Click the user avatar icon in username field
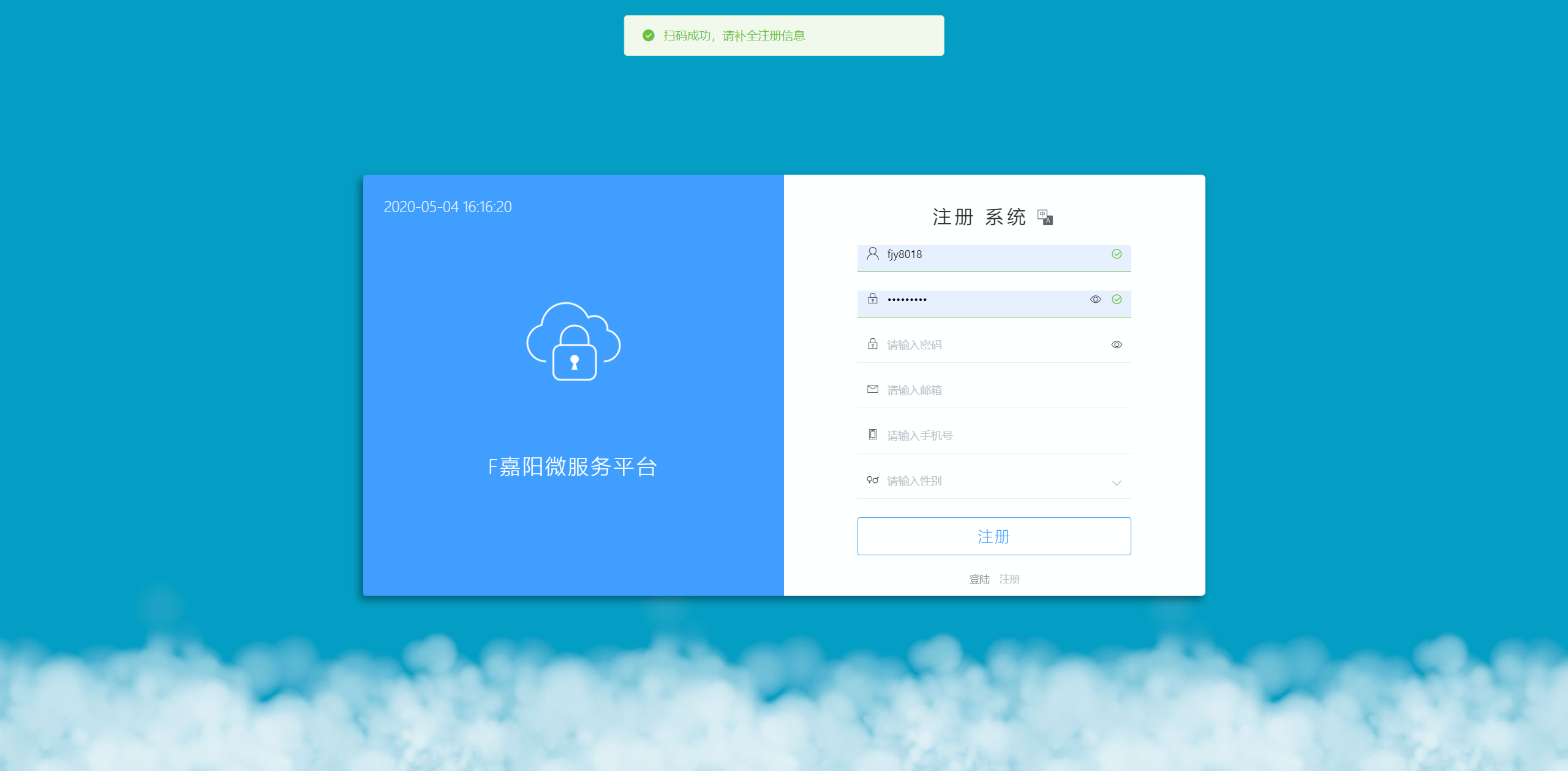The image size is (1568, 771). coord(873,254)
